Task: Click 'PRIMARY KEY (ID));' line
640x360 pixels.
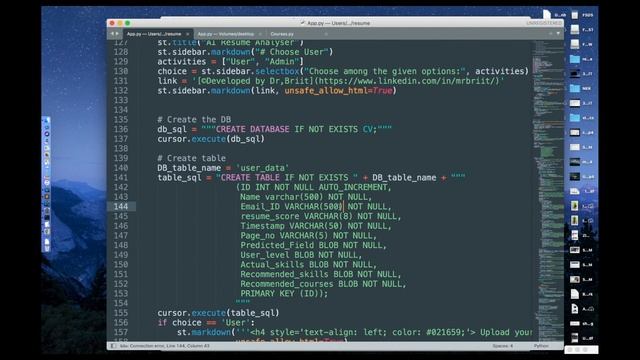Action: click(x=284, y=293)
